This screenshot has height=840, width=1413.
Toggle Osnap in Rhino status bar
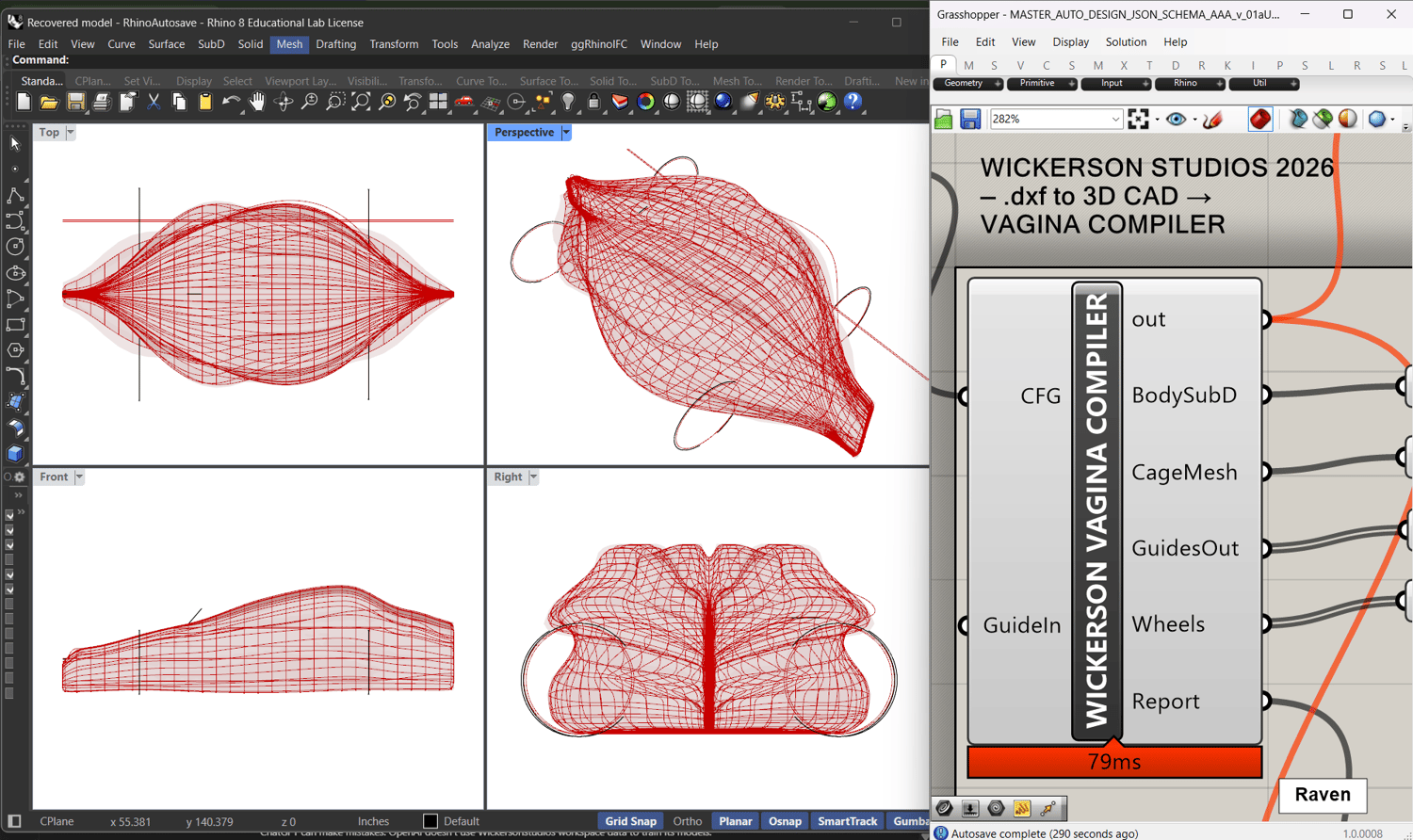point(785,821)
